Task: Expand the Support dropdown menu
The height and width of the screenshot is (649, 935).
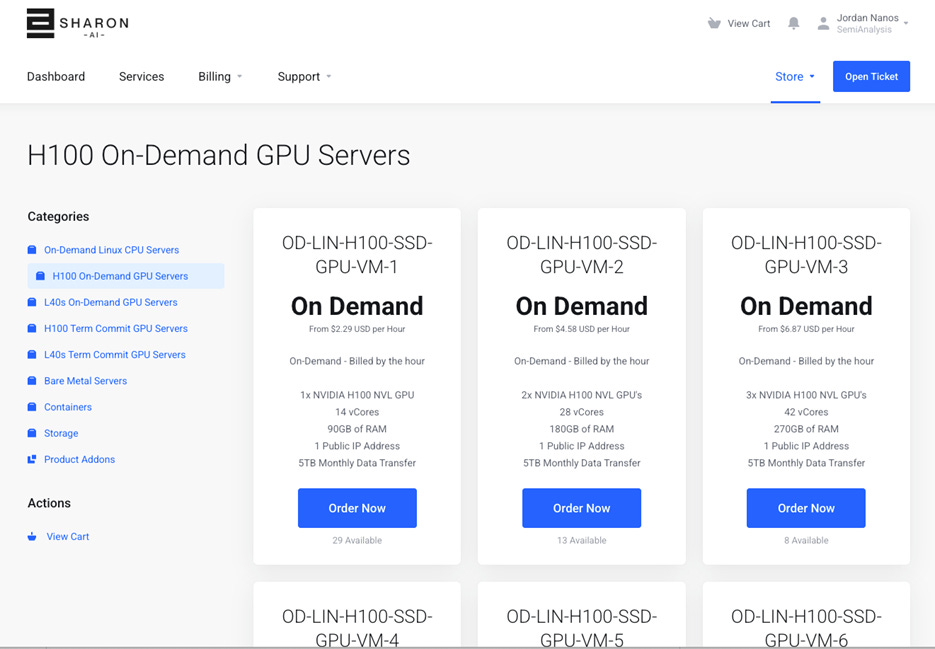Action: (x=304, y=76)
